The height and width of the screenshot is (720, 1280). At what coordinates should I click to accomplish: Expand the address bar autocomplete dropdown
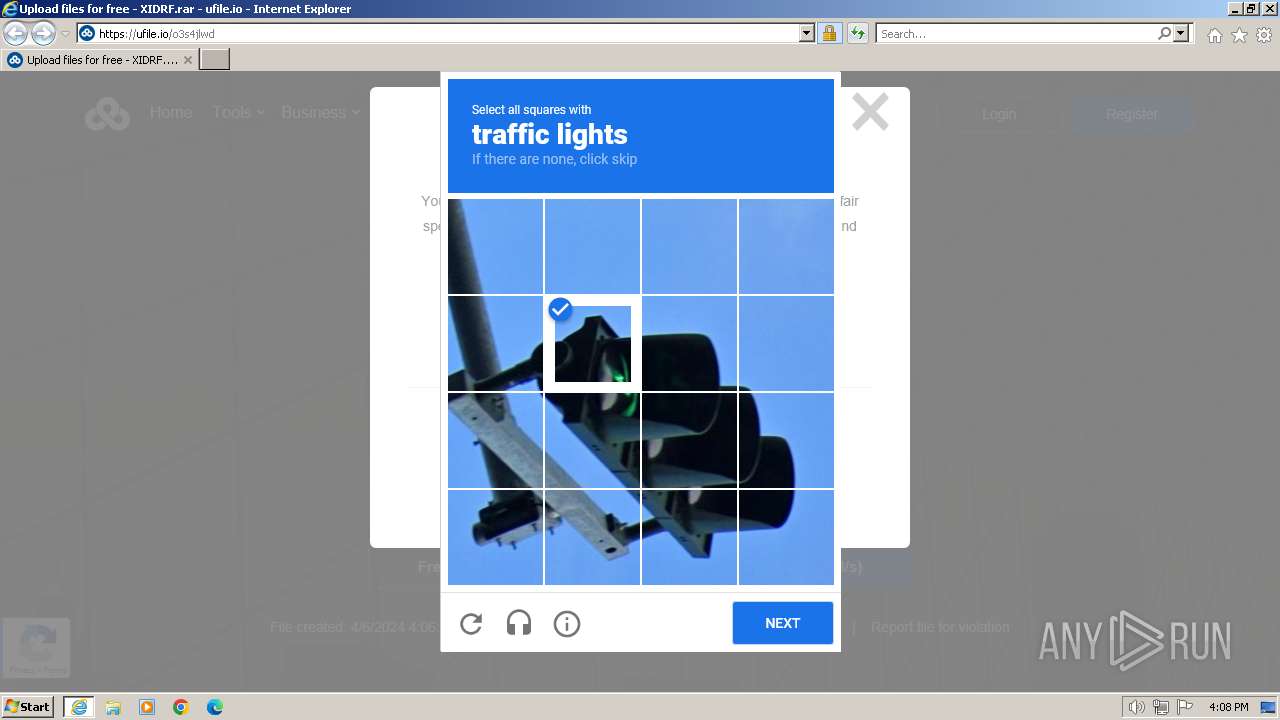807,33
